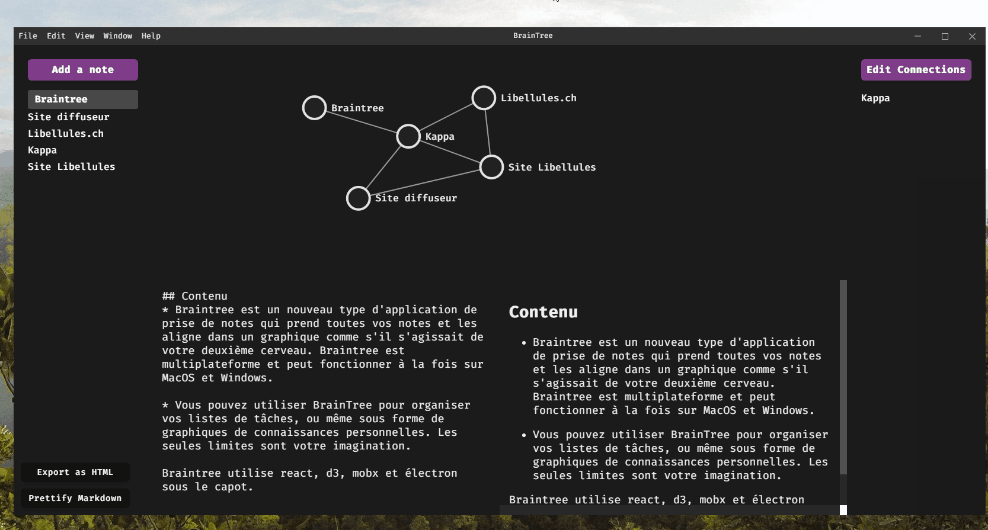Click the Braintree graph node circle
The image size is (988, 530).
(x=314, y=108)
